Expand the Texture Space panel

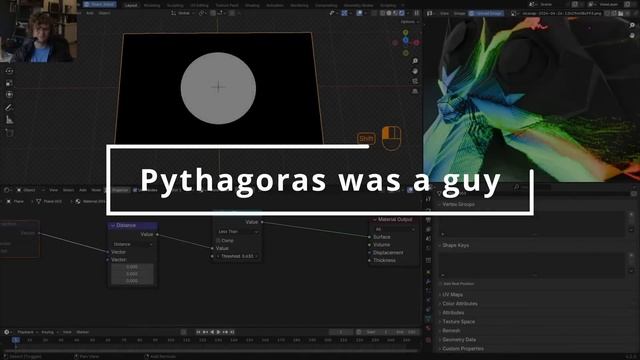pyautogui.click(x=457, y=322)
